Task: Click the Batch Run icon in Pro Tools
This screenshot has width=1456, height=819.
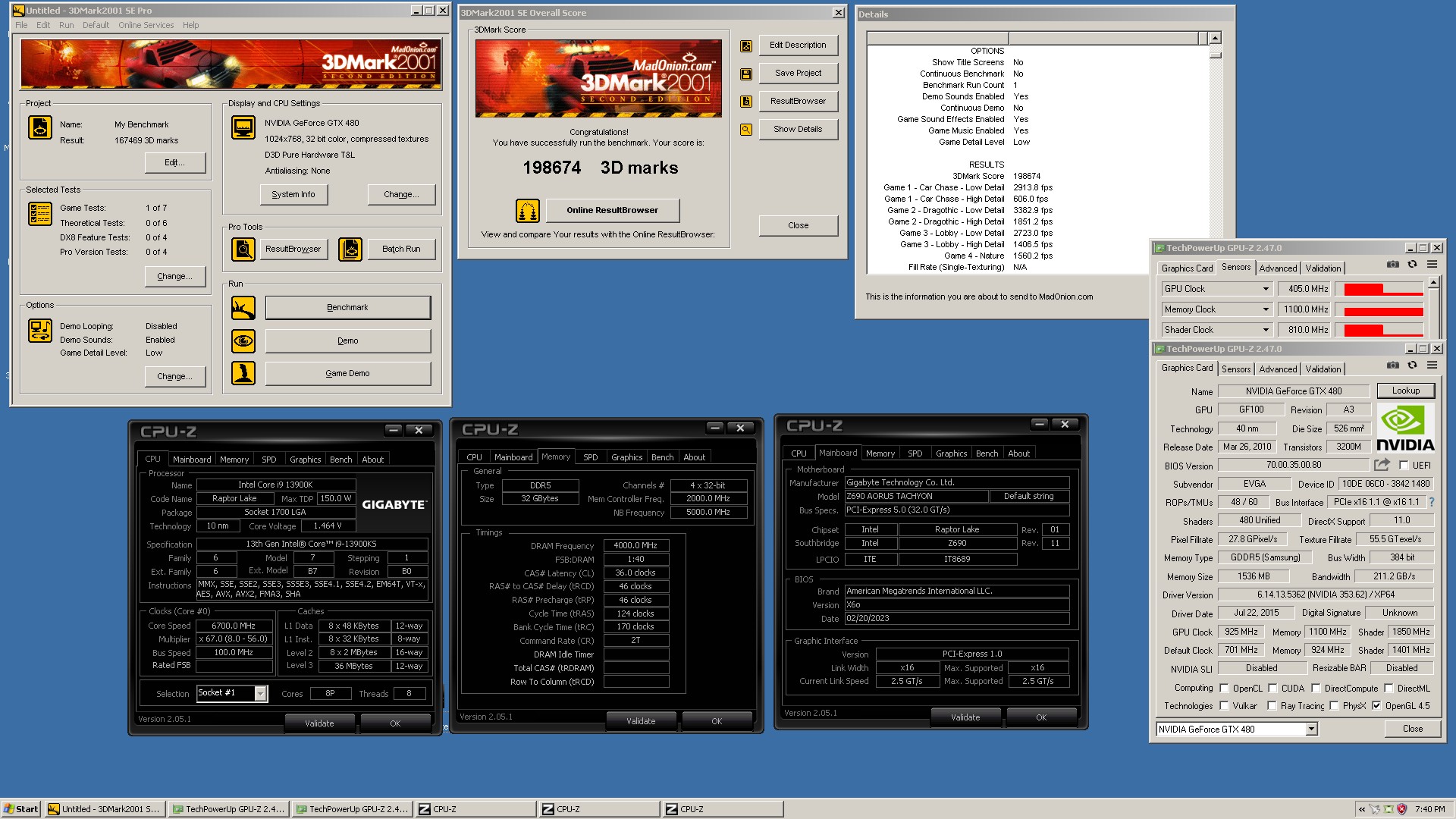Action: point(350,249)
